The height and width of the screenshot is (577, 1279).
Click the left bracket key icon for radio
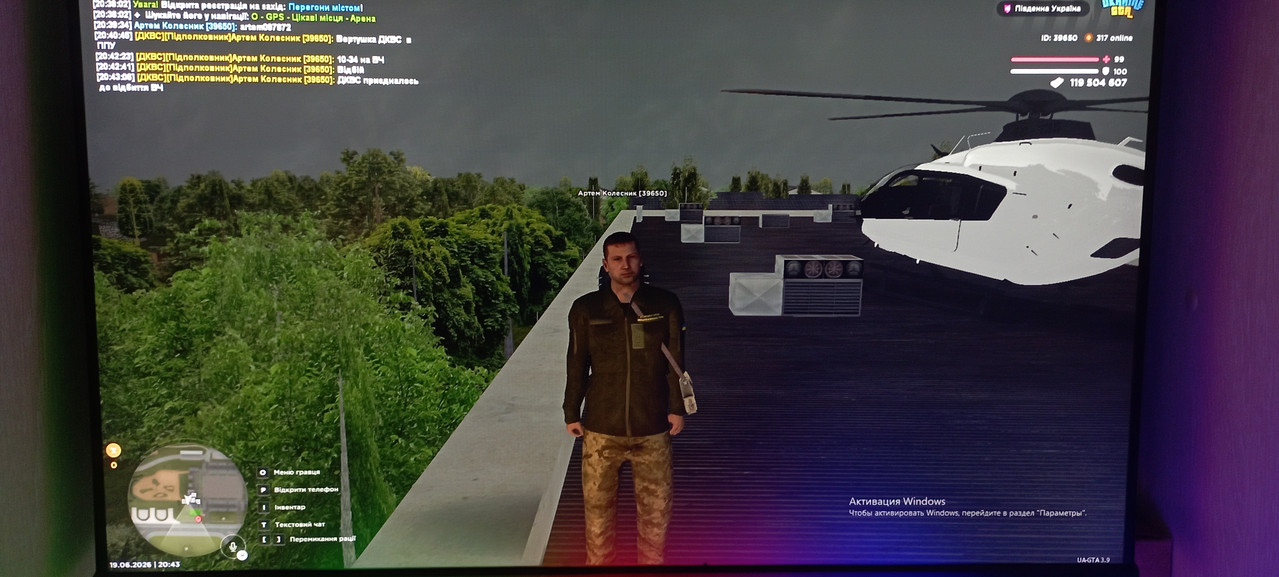pos(264,539)
